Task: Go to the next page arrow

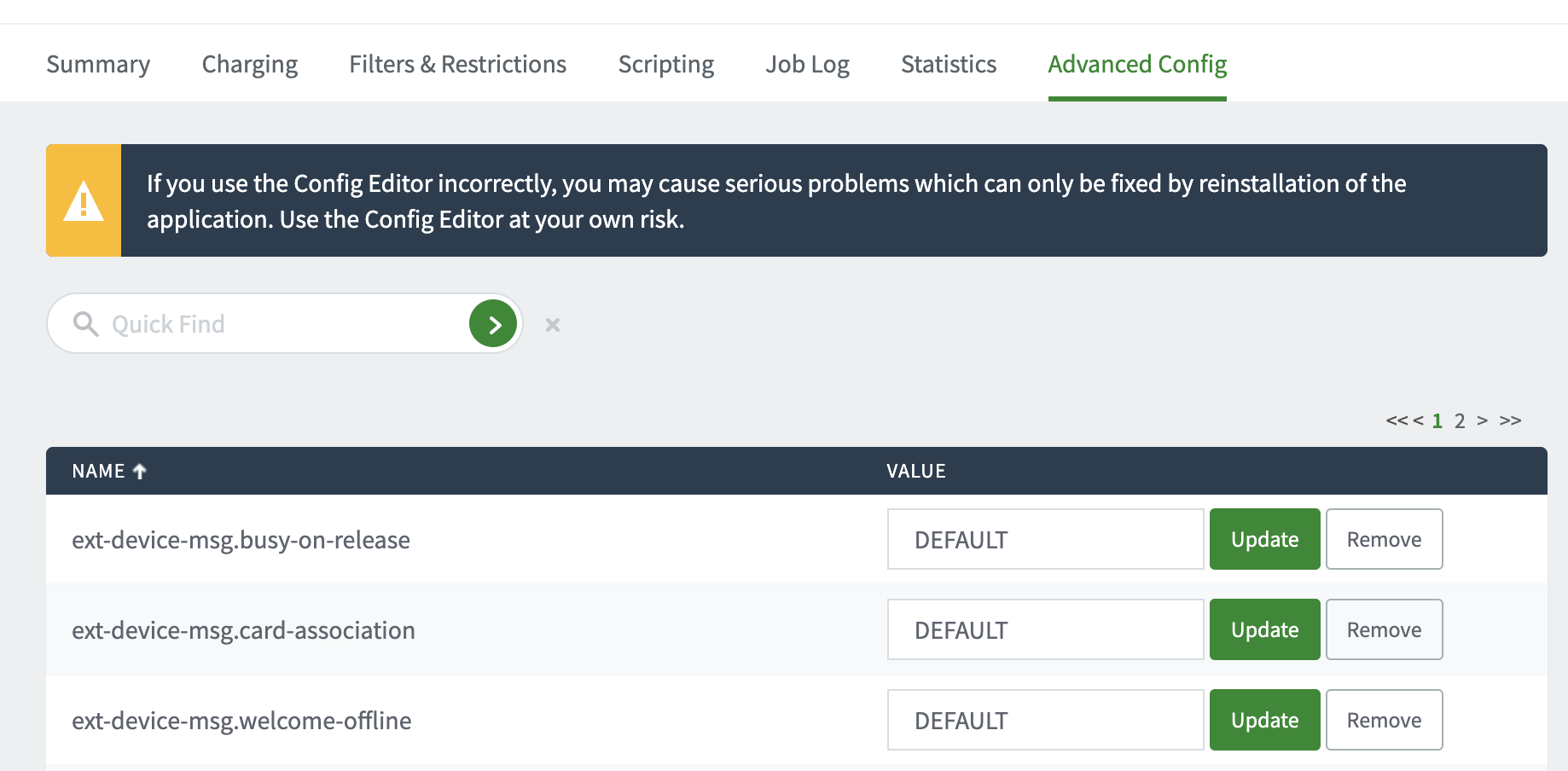Action: (x=1483, y=420)
